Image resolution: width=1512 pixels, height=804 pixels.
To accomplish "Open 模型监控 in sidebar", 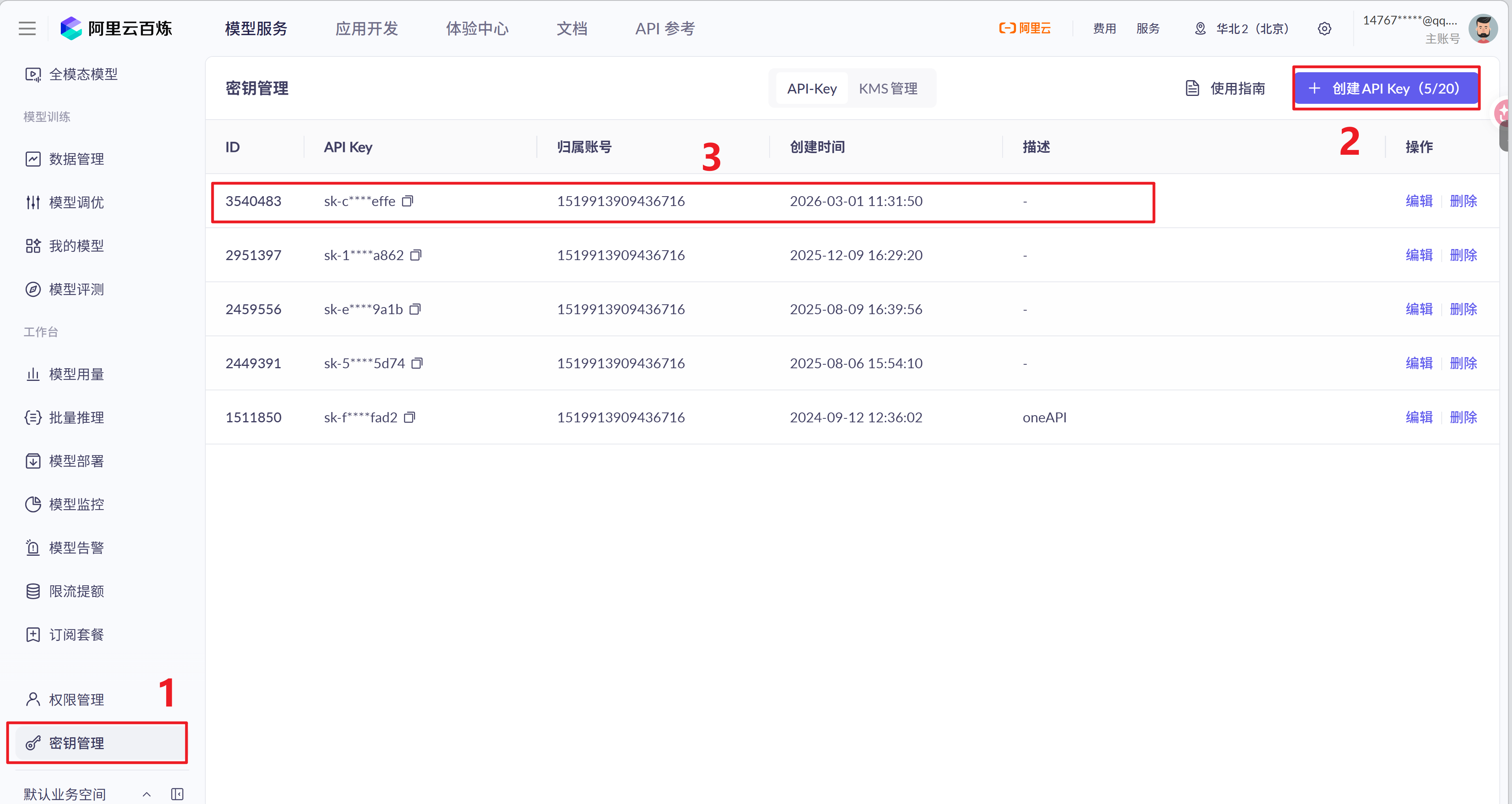I will [x=76, y=504].
